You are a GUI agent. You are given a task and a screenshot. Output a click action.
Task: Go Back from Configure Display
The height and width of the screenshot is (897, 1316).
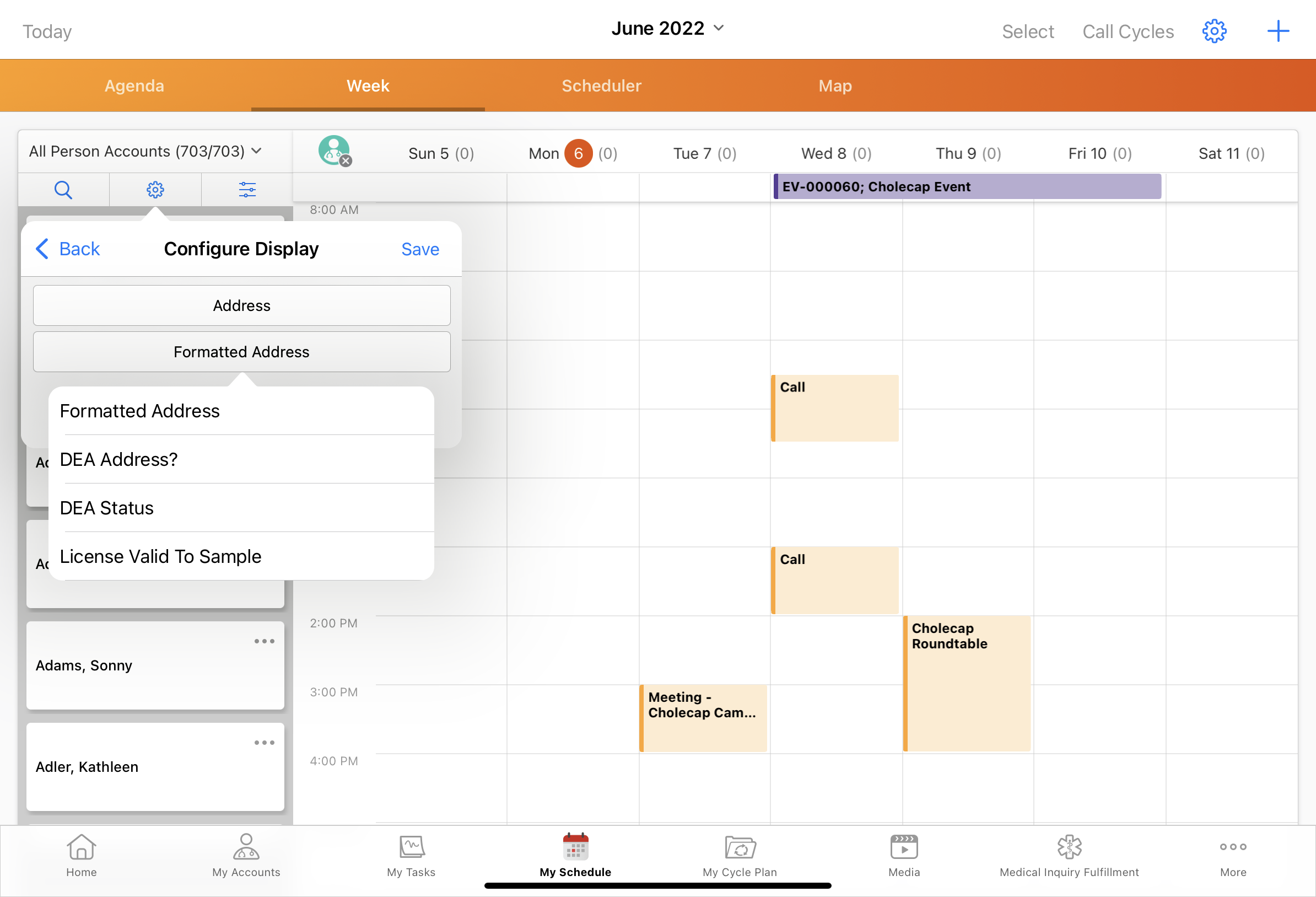pos(68,249)
